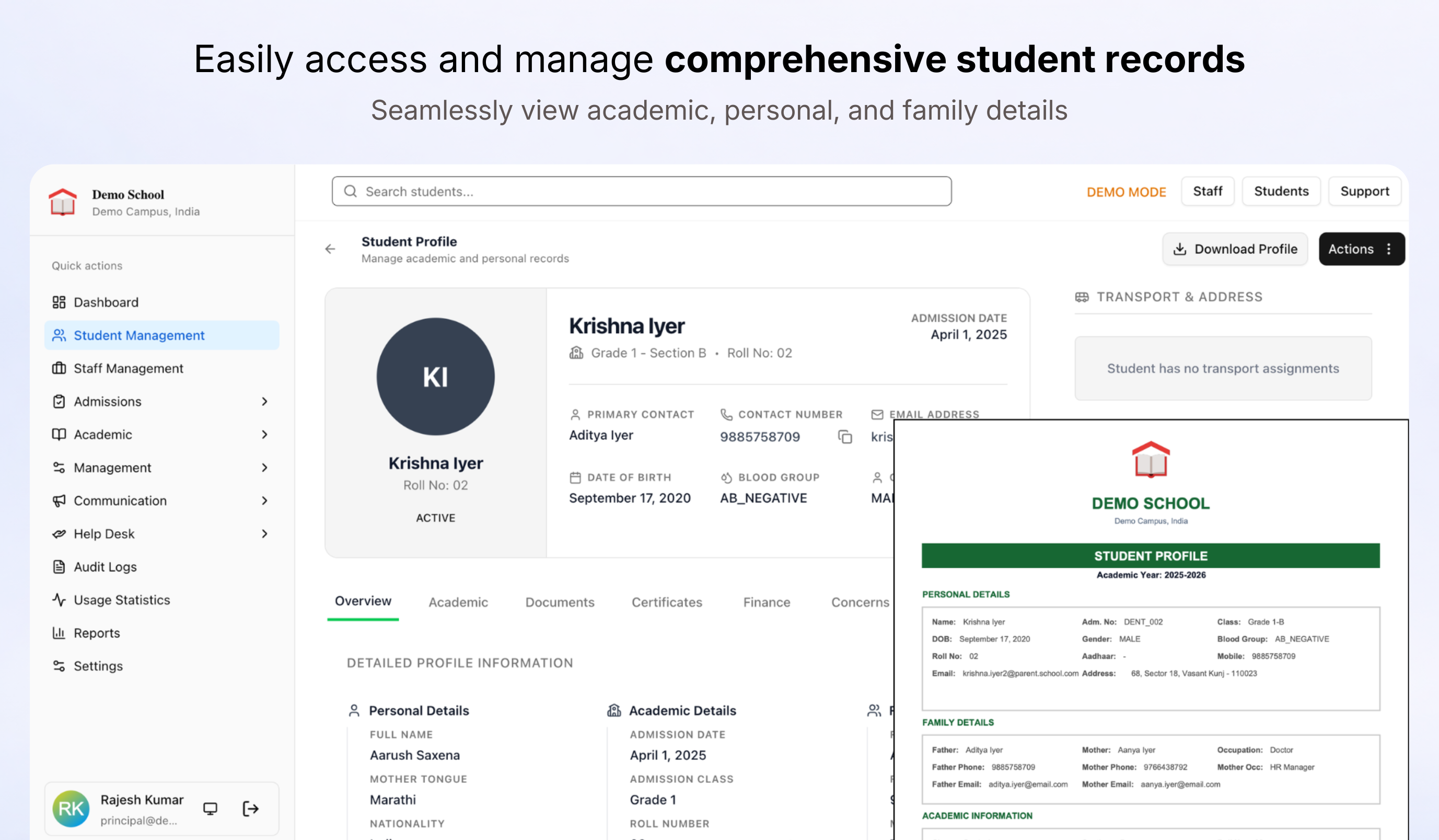Expand the Help Desk section
The image size is (1439, 840).
(265, 533)
